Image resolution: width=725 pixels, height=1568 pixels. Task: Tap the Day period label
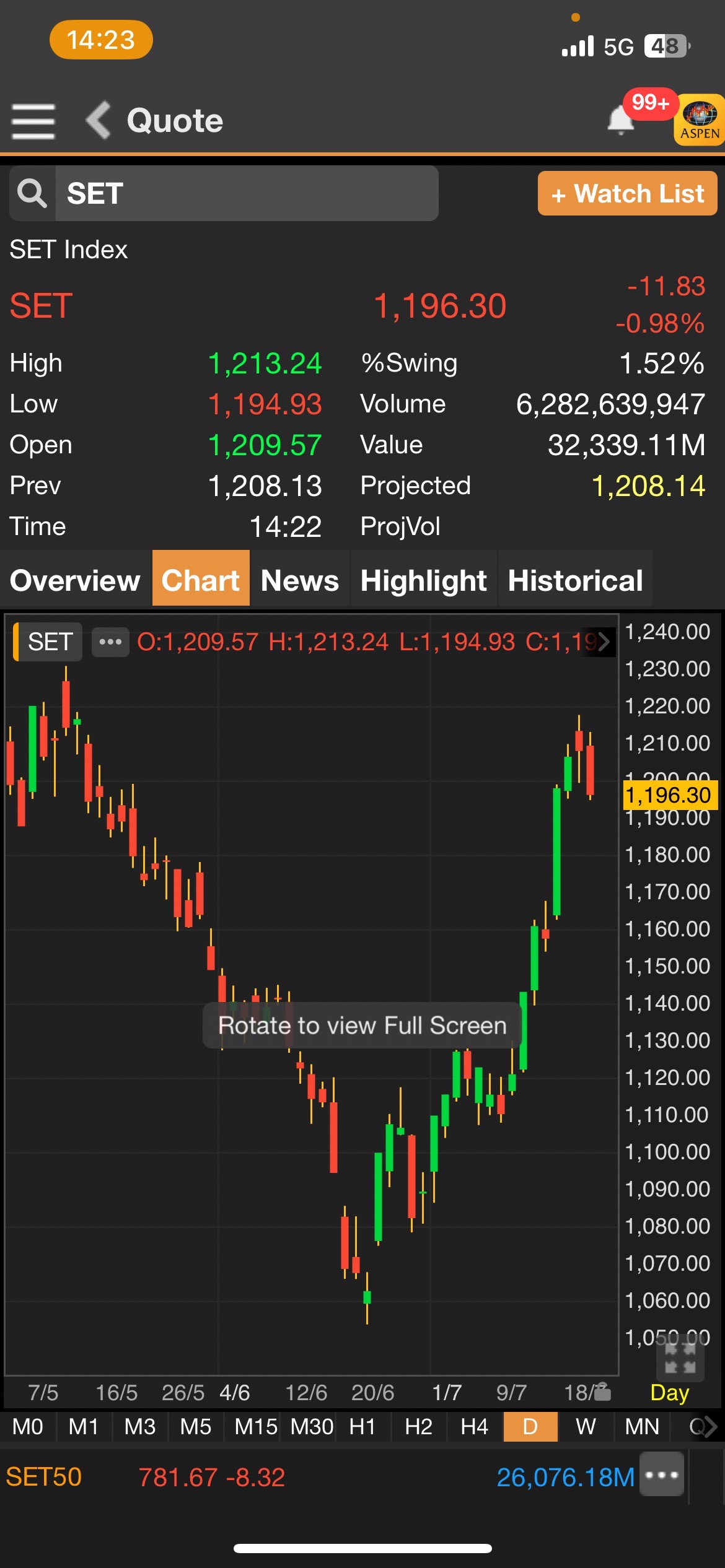670,1392
